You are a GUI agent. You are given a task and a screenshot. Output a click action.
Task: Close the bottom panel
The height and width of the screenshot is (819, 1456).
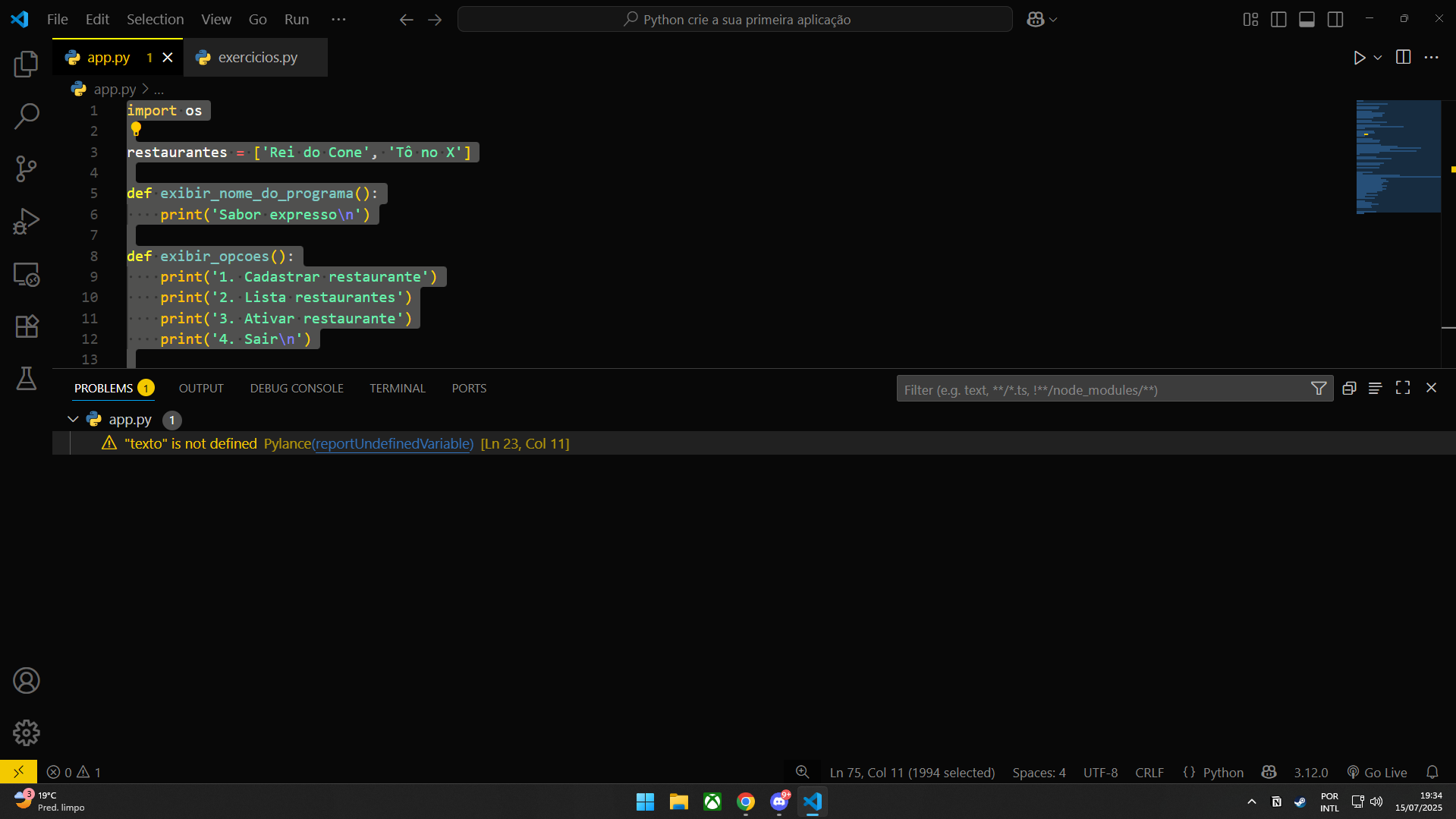coord(1431,388)
